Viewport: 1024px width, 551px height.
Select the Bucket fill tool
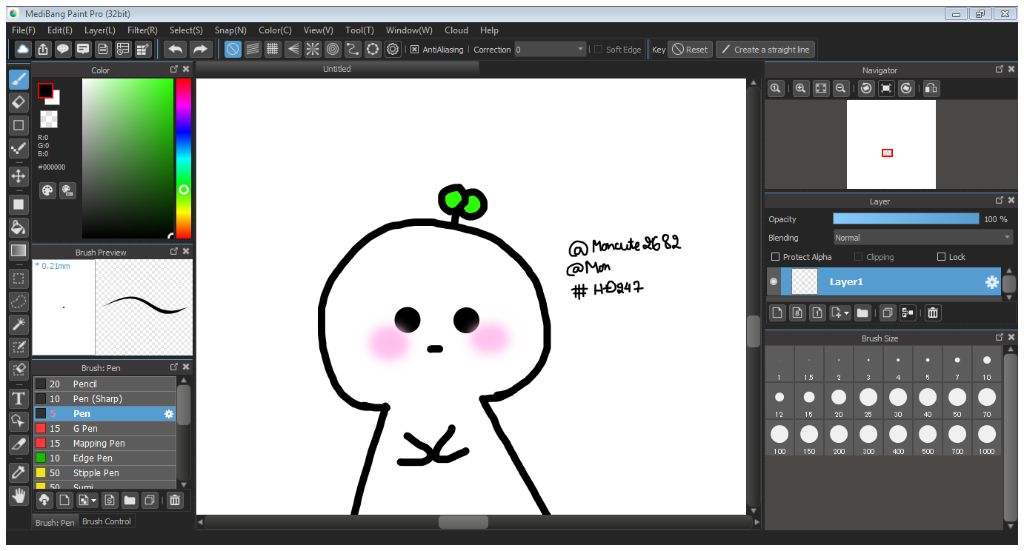(x=18, y=227)
